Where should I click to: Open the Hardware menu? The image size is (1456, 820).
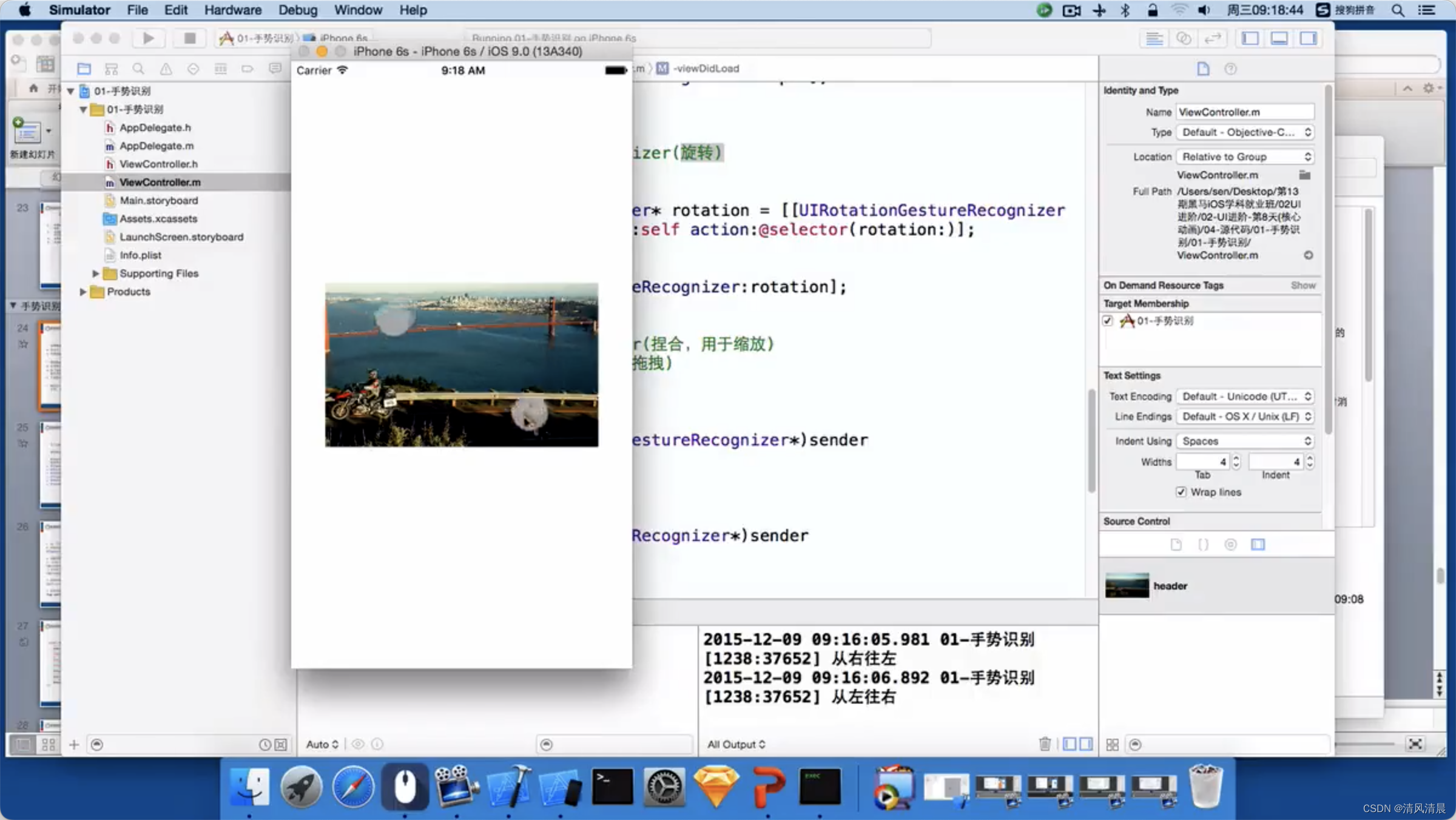coord(232,10)
